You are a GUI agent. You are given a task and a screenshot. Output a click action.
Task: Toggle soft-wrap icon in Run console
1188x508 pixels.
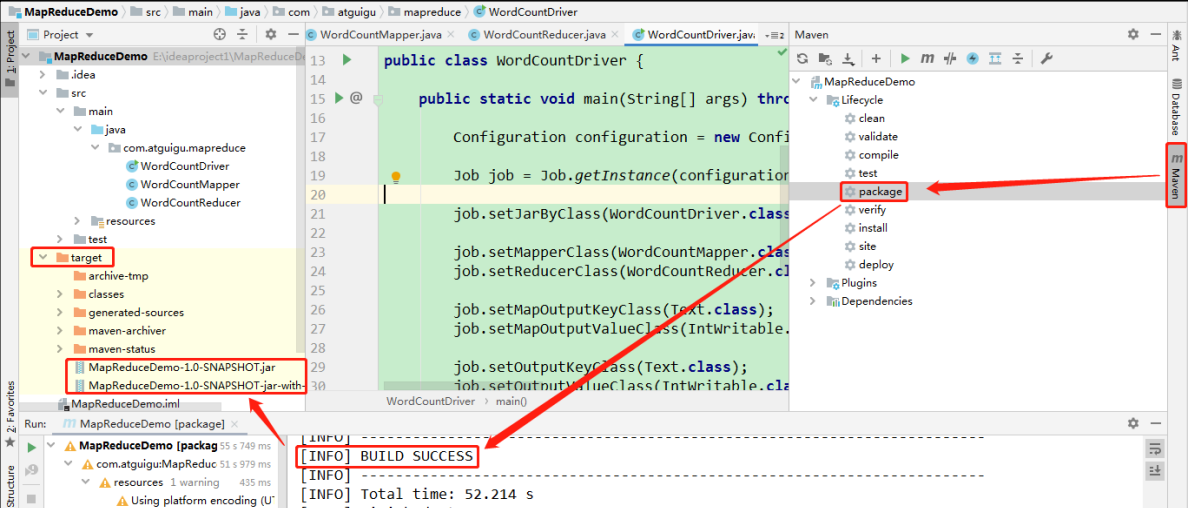(1156, 449)
